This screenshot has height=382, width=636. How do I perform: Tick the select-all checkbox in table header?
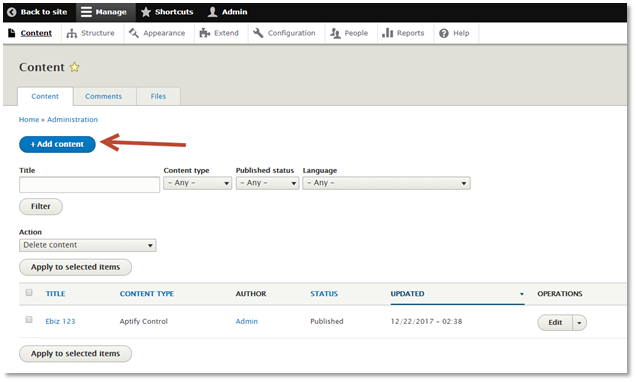click(29, 293)
